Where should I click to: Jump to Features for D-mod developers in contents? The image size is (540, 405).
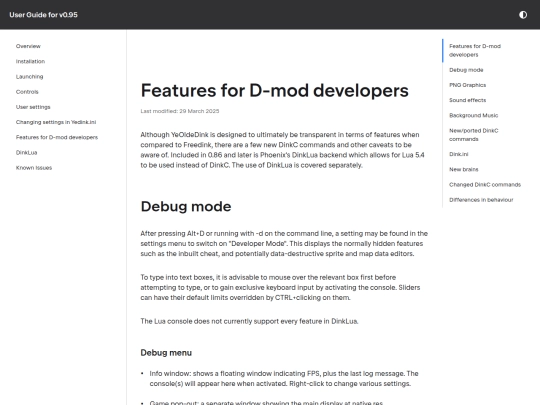point(475,50)
